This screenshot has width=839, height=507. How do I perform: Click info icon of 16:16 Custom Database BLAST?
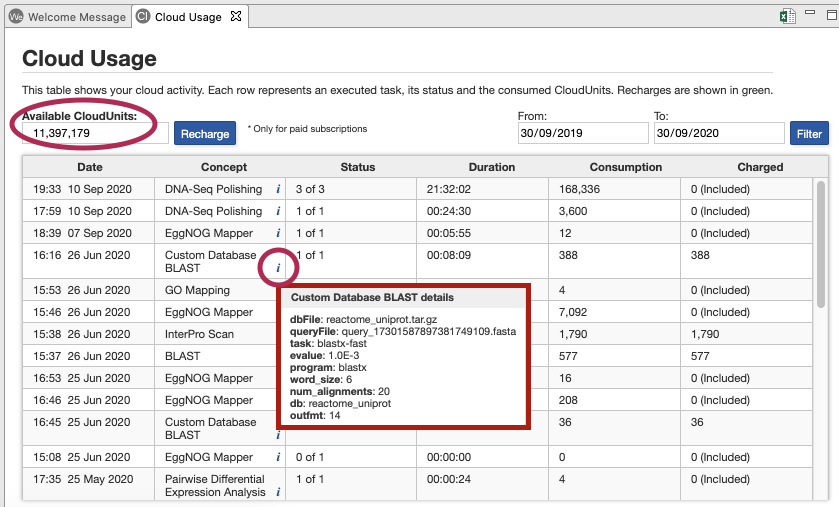coord(278,268)
